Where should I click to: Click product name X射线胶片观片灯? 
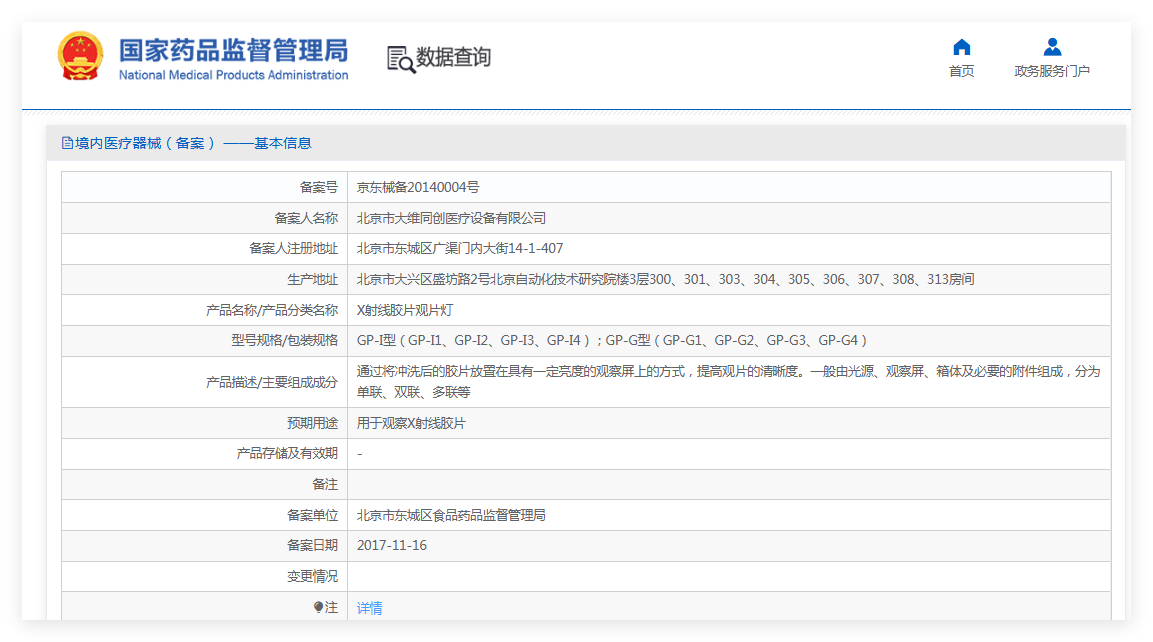(404, 310)
